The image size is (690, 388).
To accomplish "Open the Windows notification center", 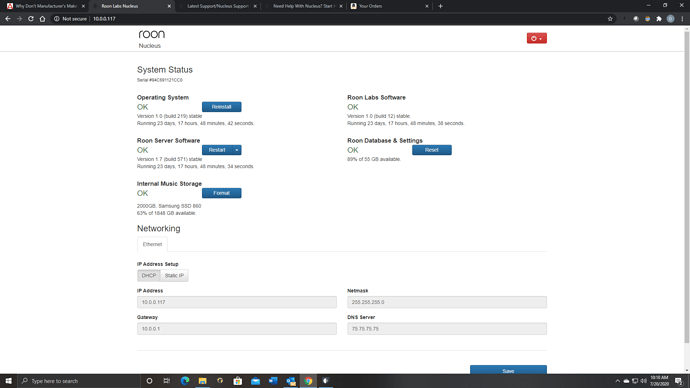I will pos(679,381).
